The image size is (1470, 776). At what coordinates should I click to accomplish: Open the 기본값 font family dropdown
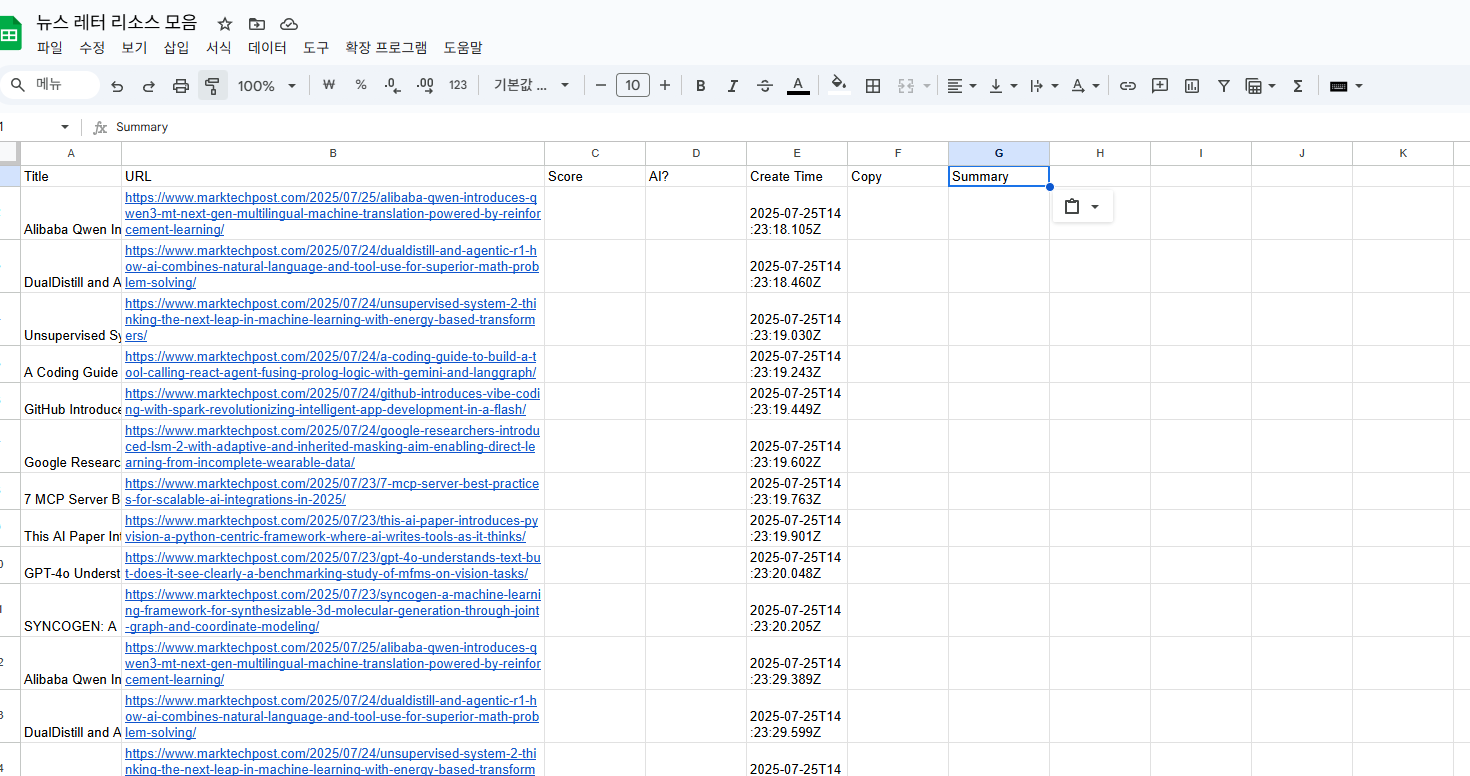tap(531, 85)
